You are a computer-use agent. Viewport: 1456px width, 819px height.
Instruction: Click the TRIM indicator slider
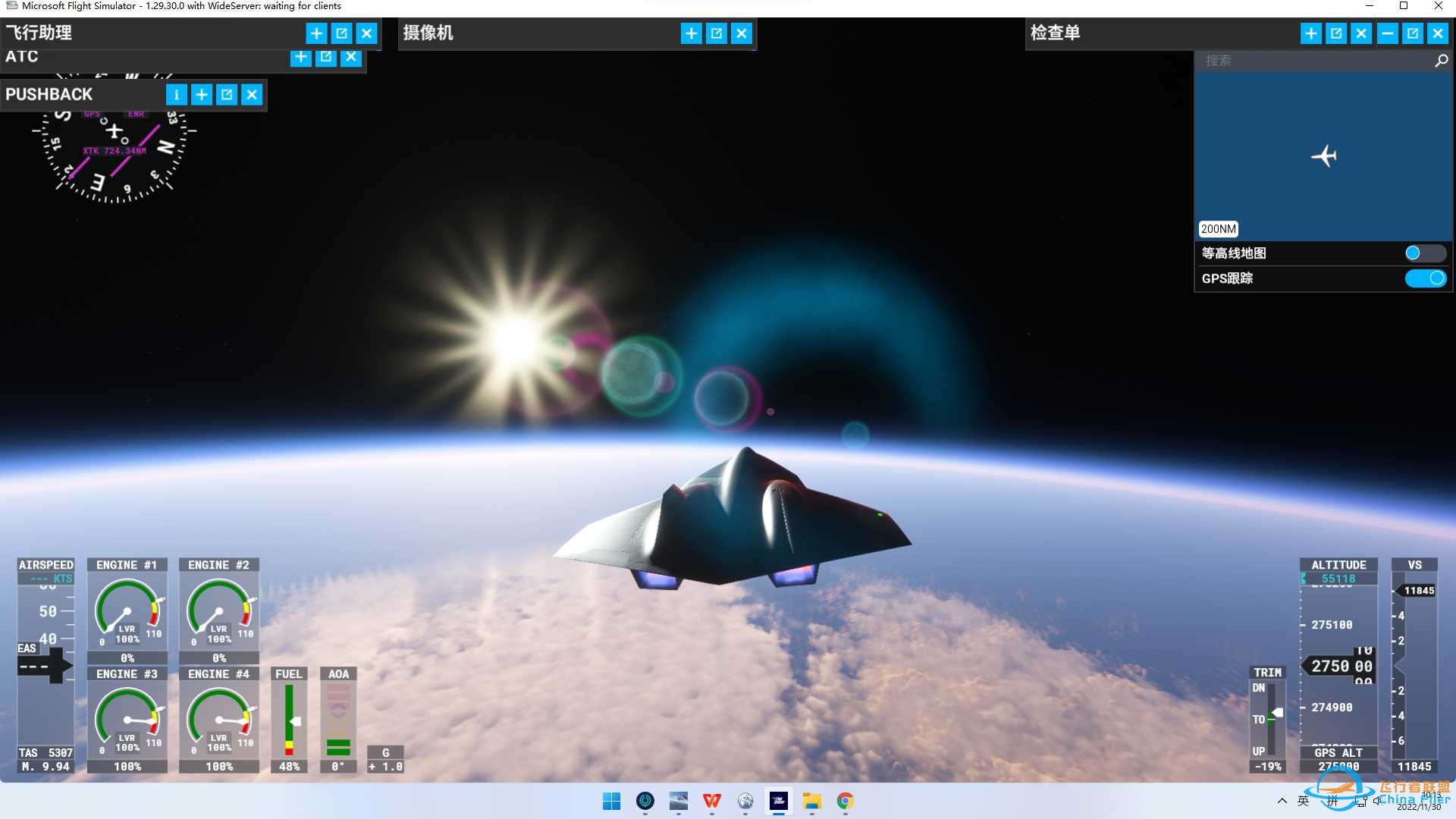point(1273,717)
